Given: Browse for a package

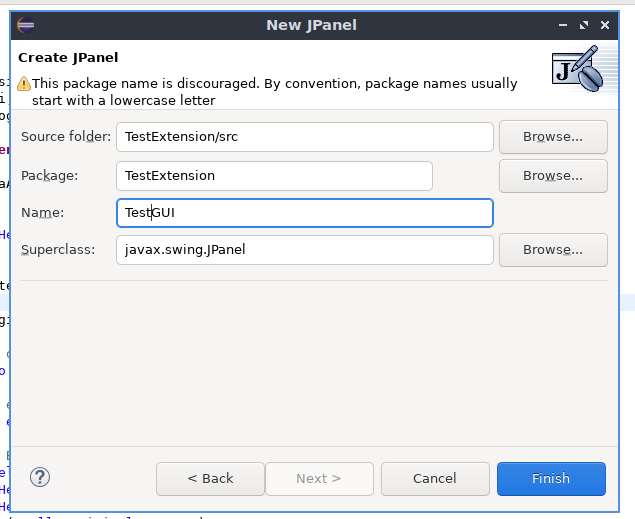Looking at the screenshot, I should tap(553, 175).
